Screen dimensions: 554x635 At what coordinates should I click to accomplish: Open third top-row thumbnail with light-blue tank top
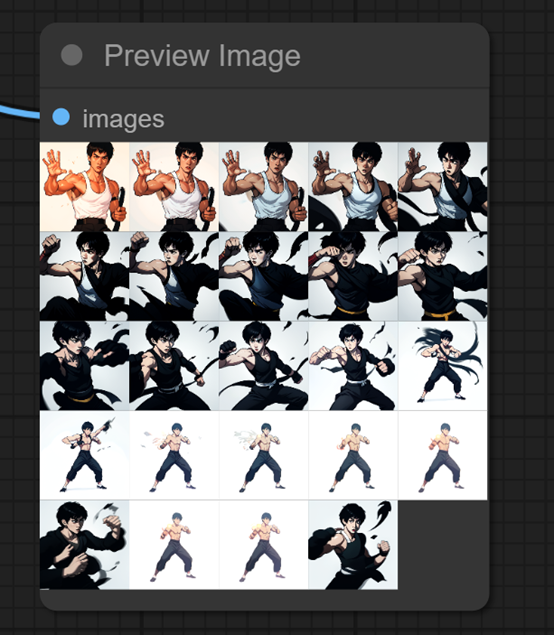click(x=264, y=187)
